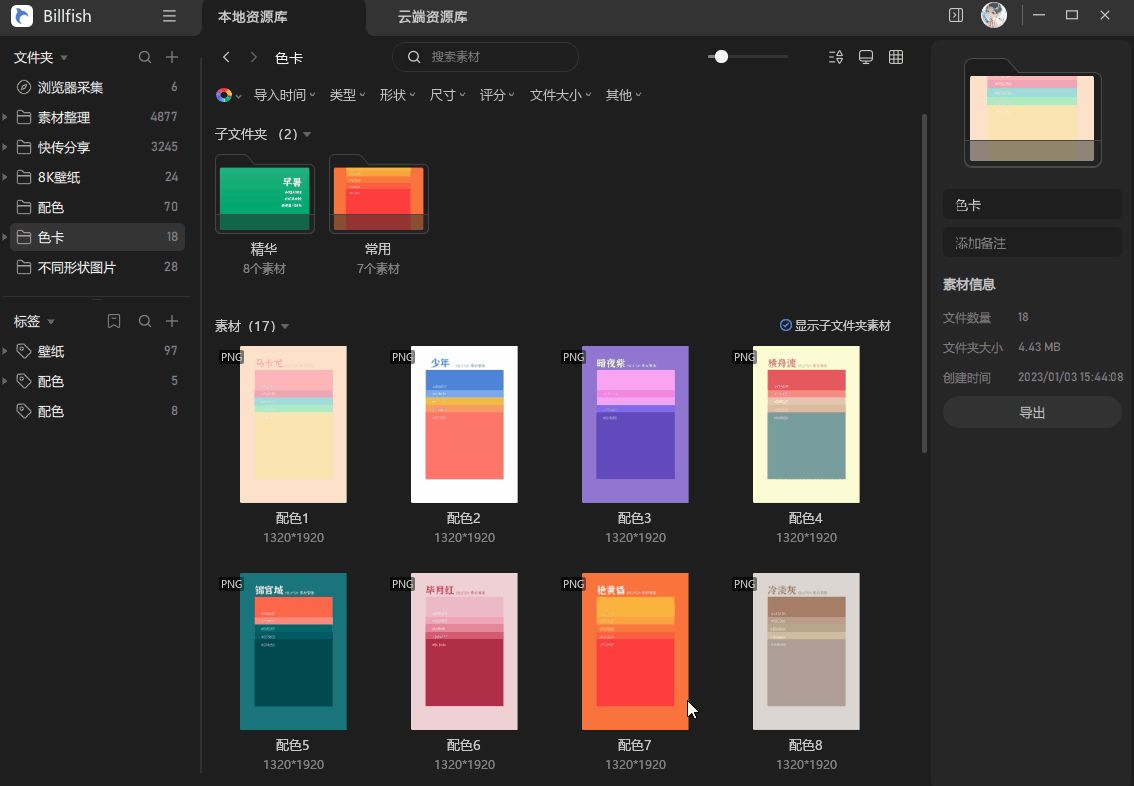Click the sort order icon in toolbar

pos(835,57)
